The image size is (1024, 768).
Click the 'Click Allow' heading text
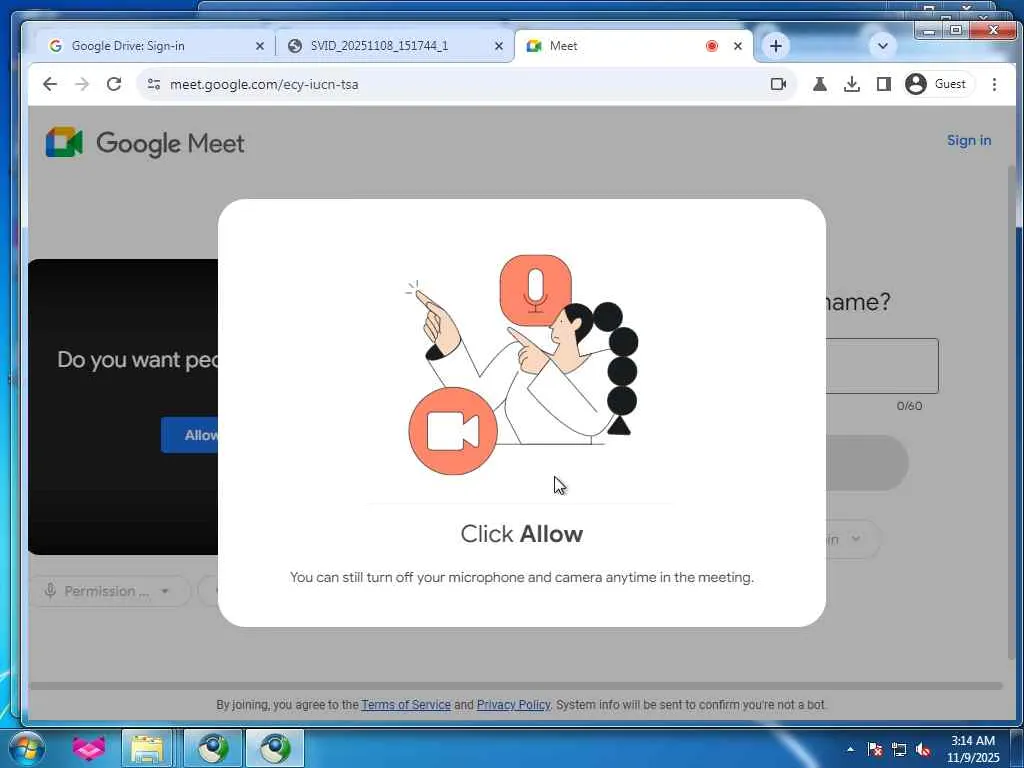522,534
